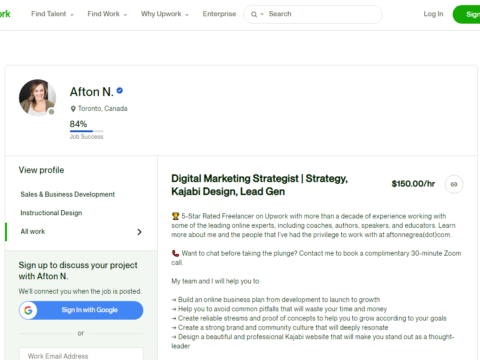The height and width of the screenshot is (360, 480).
Task: Expand the Why Upwork dropdown menu
Action: (x=165, y=14)
